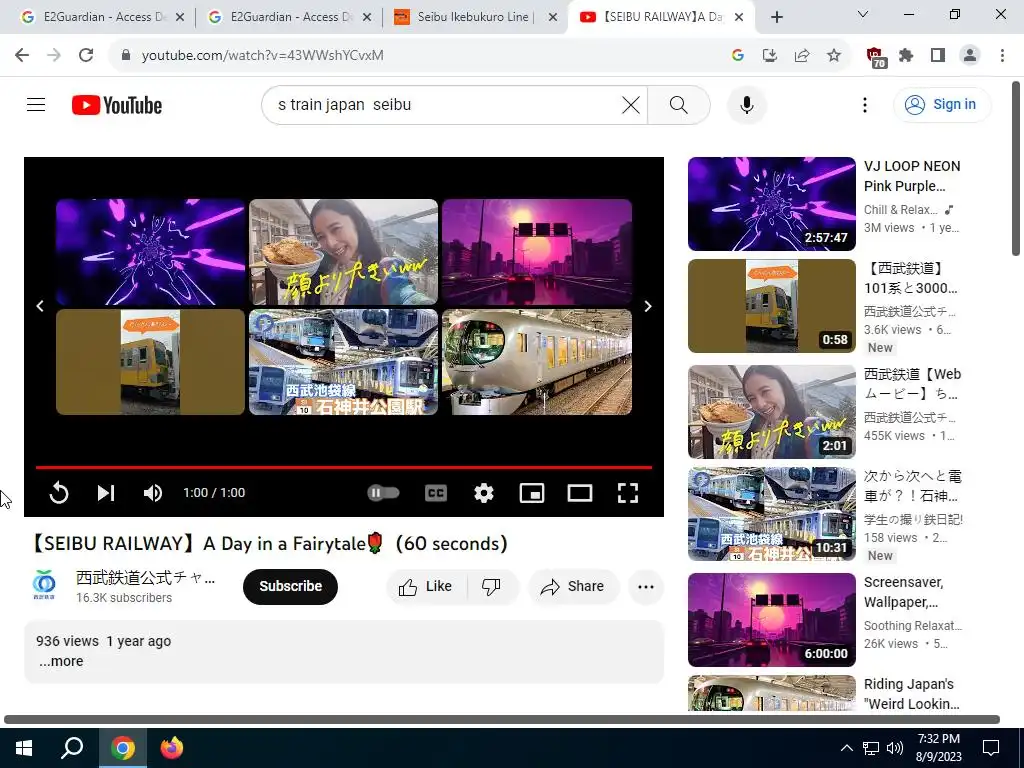The image size is (1024, 768).
Task: Expand description with ...more
Action: click(x=61, y=661)
